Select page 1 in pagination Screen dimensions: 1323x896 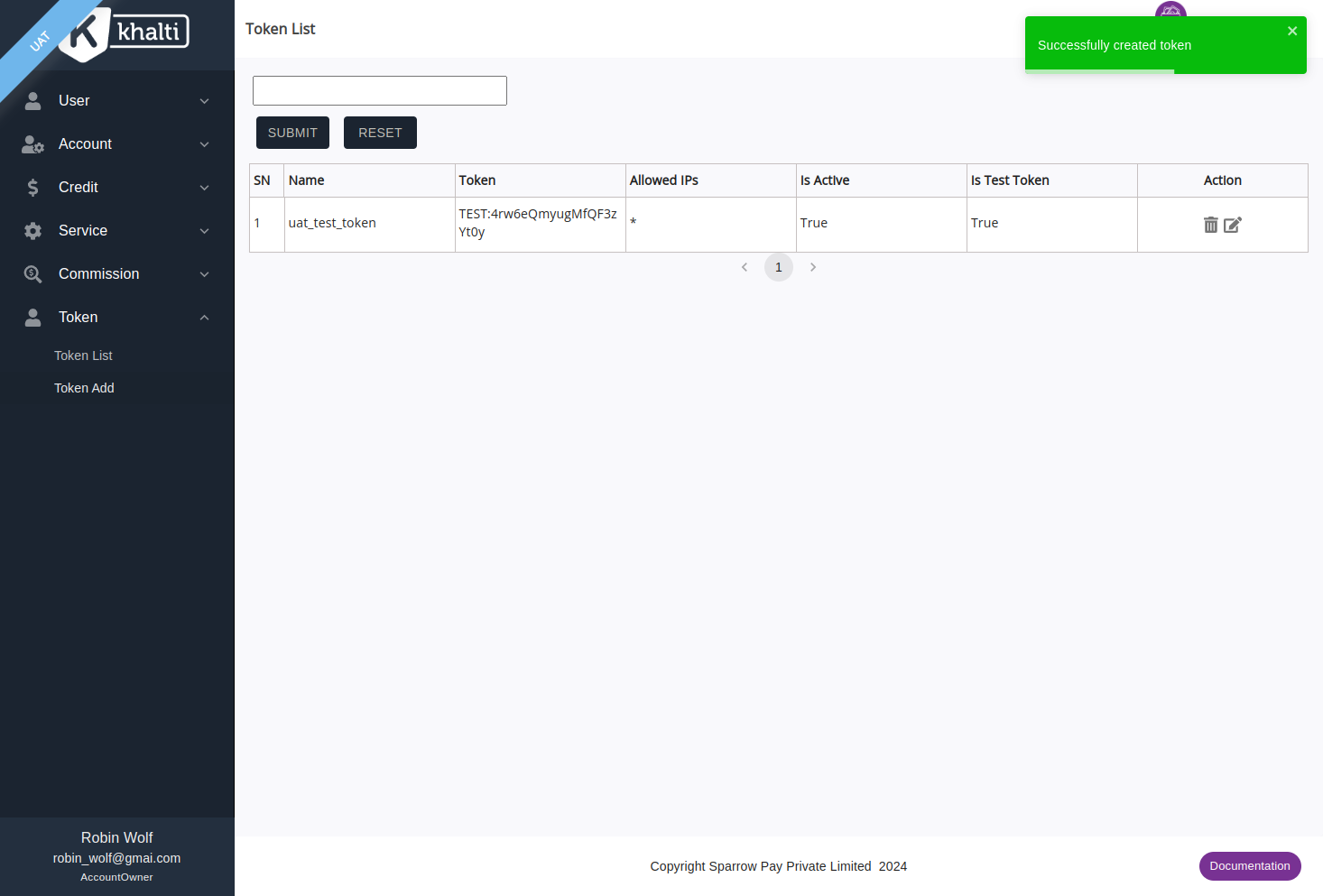tap(779, 267)
